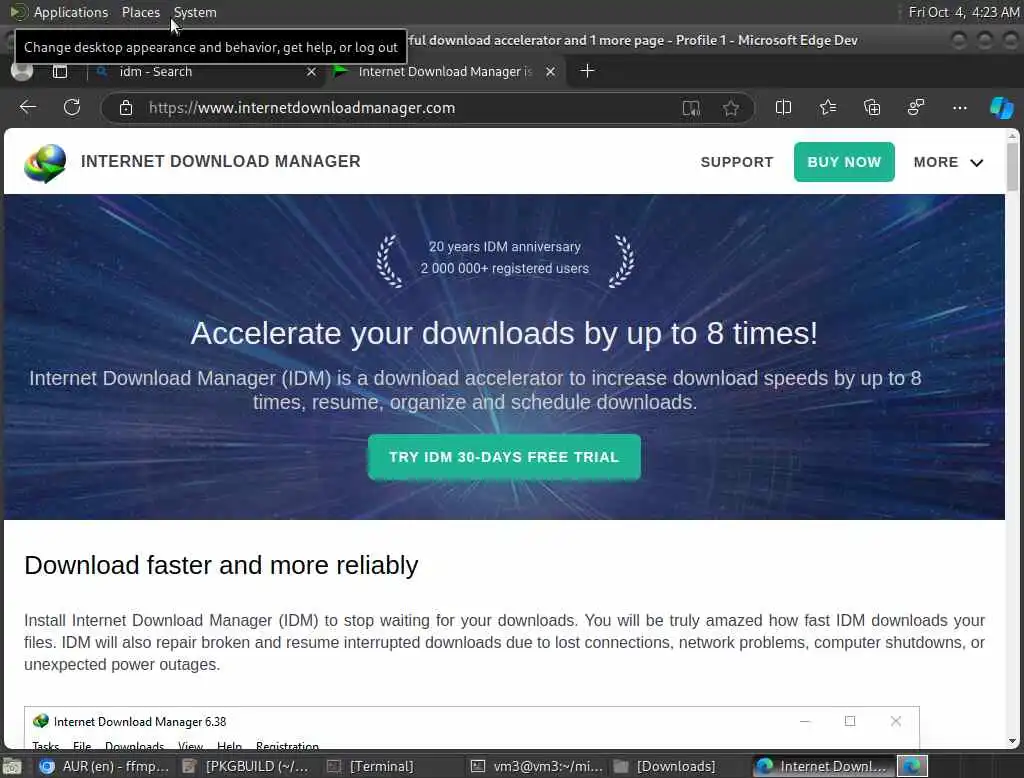This screenshot has height=778, width=1024.
Task: Close the idm - Search tab
Action: (312, 71)
